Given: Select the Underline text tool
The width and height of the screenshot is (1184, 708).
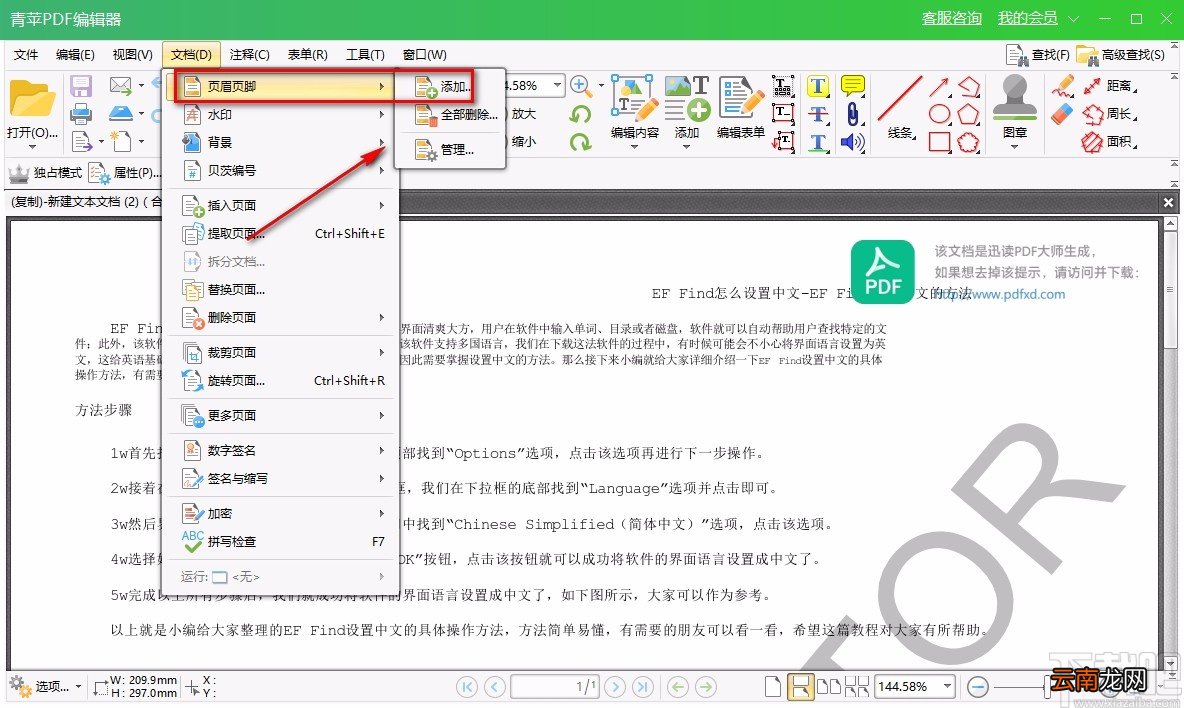Looking at the screenshot, I should pyautogui.click(x=818, y=143).
